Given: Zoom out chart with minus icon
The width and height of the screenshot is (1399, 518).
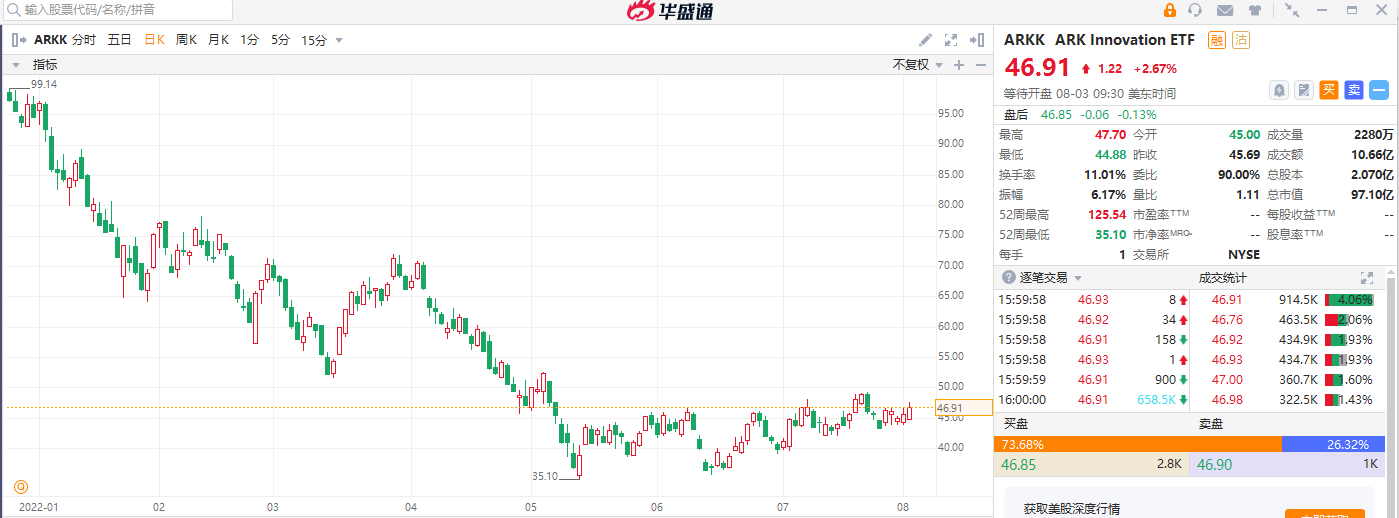Looking at the screenshot, I should (x=981, y=65).
